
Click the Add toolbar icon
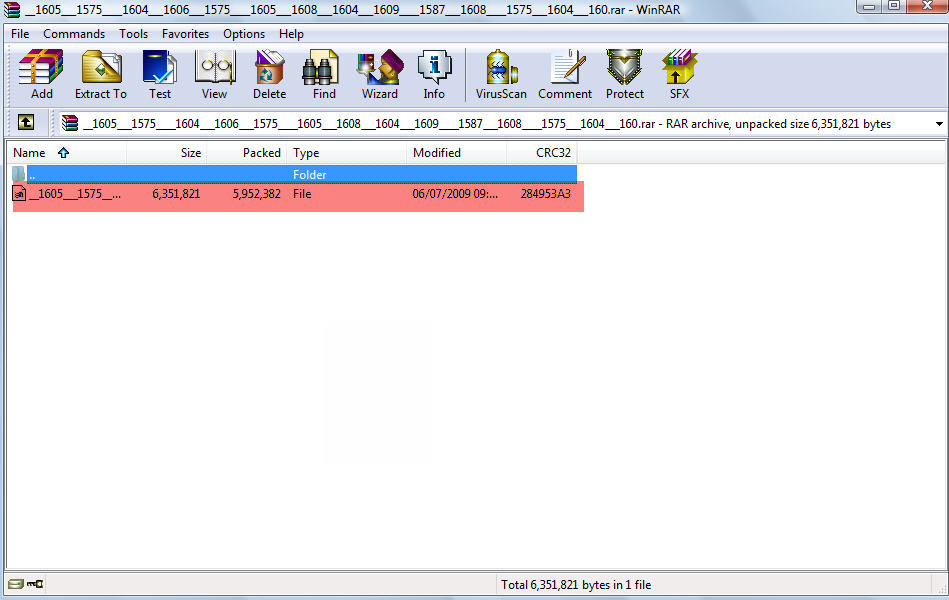[x=41, y=74]
